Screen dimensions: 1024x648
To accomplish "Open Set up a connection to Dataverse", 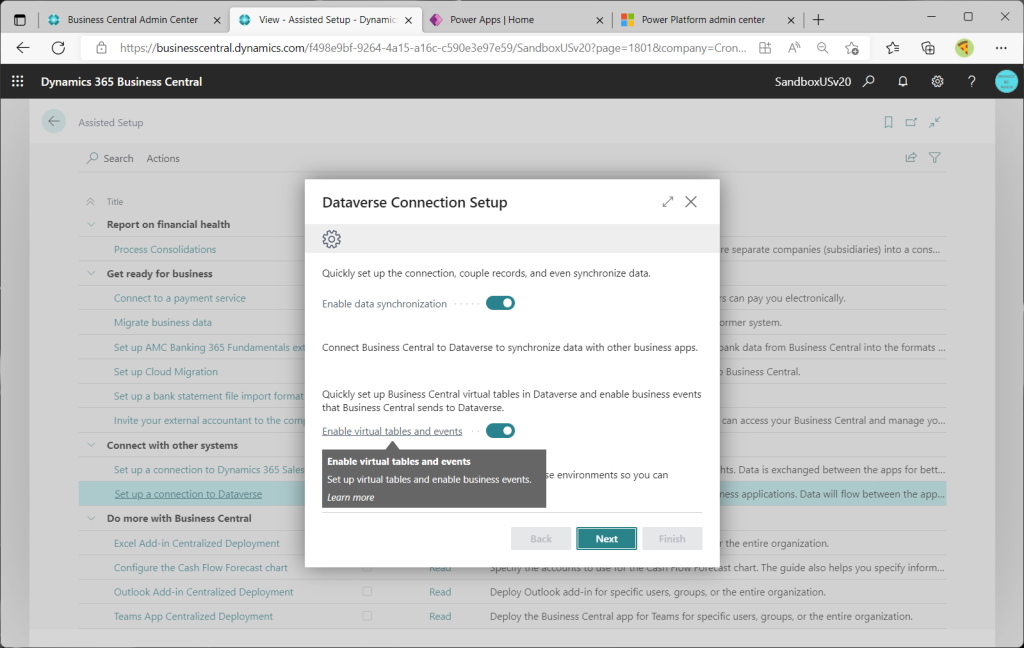I will coord(188,494).
